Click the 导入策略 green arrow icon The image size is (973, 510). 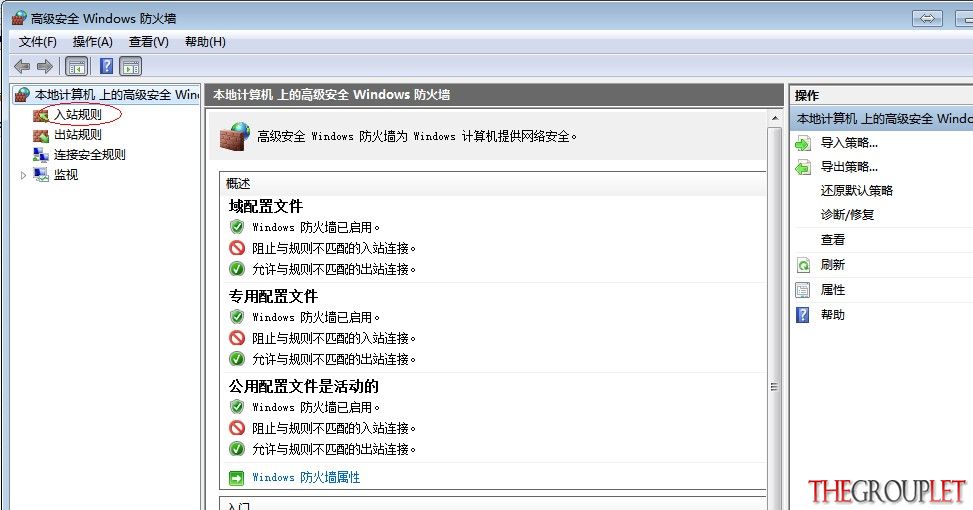click(803, 143)
